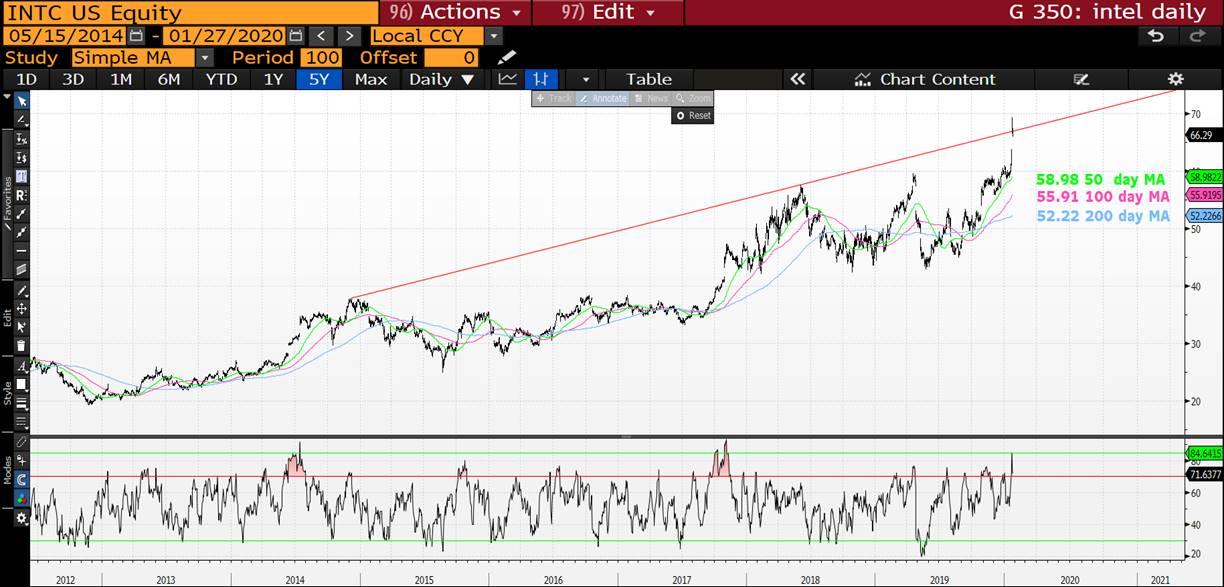Screen dimensions: 1224x587
Task: Go to previous date range arrow
Action: click(321, 36)
